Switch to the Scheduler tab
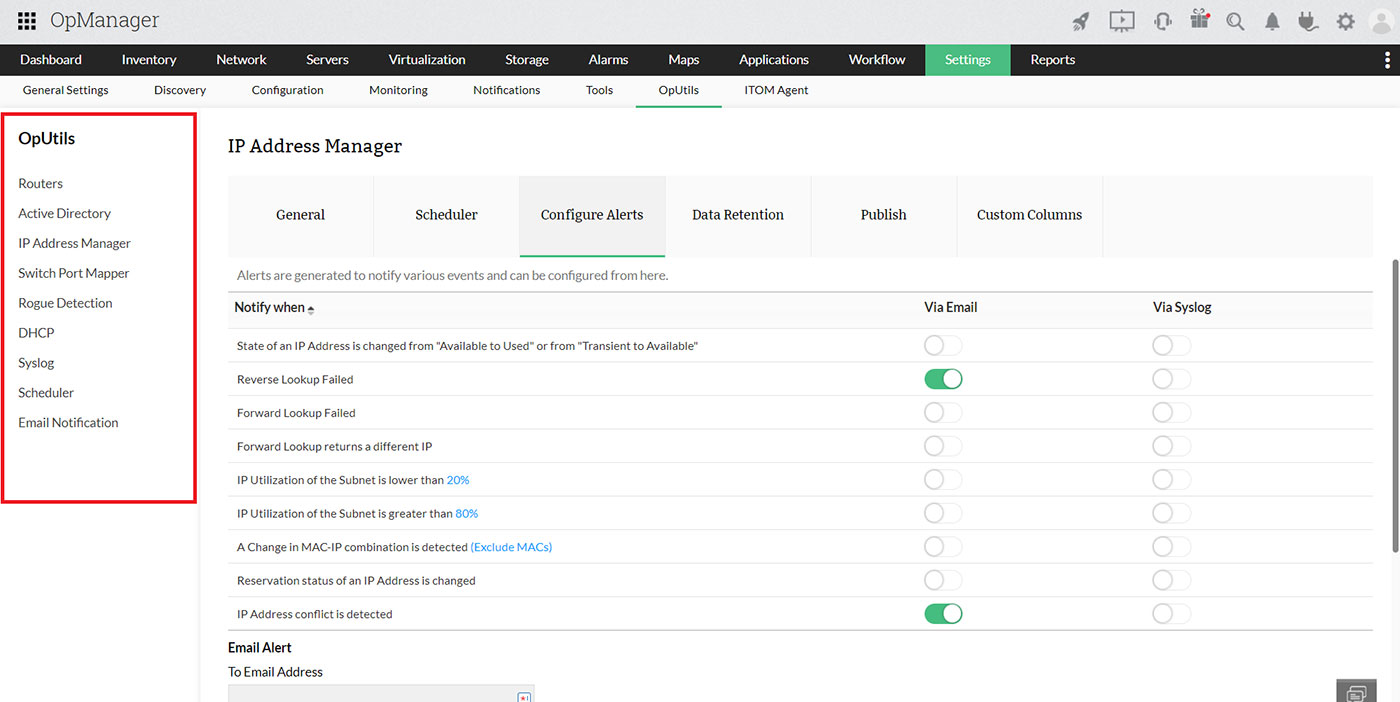 coord(446,216)
